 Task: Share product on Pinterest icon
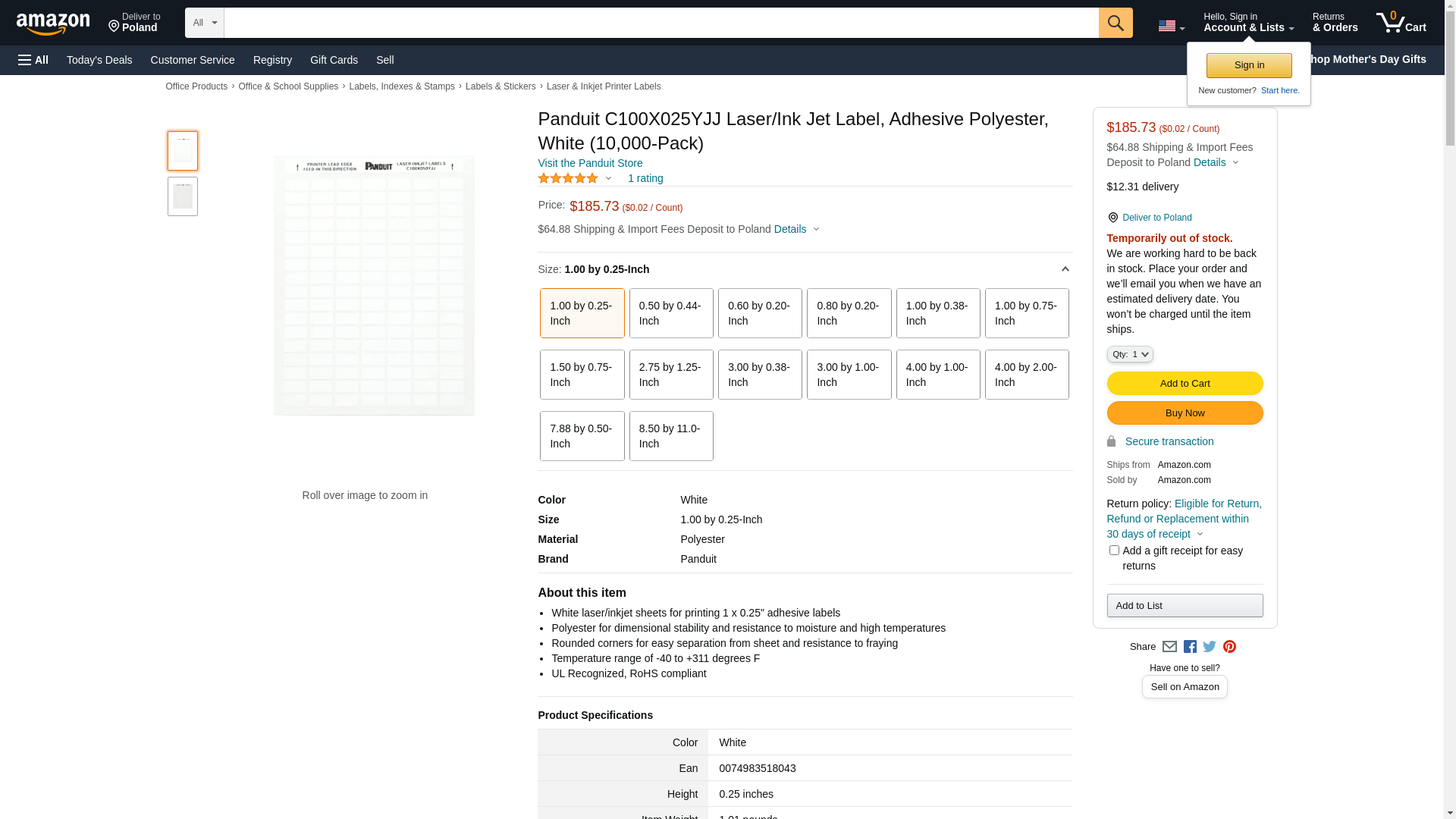coord(1229,647)
